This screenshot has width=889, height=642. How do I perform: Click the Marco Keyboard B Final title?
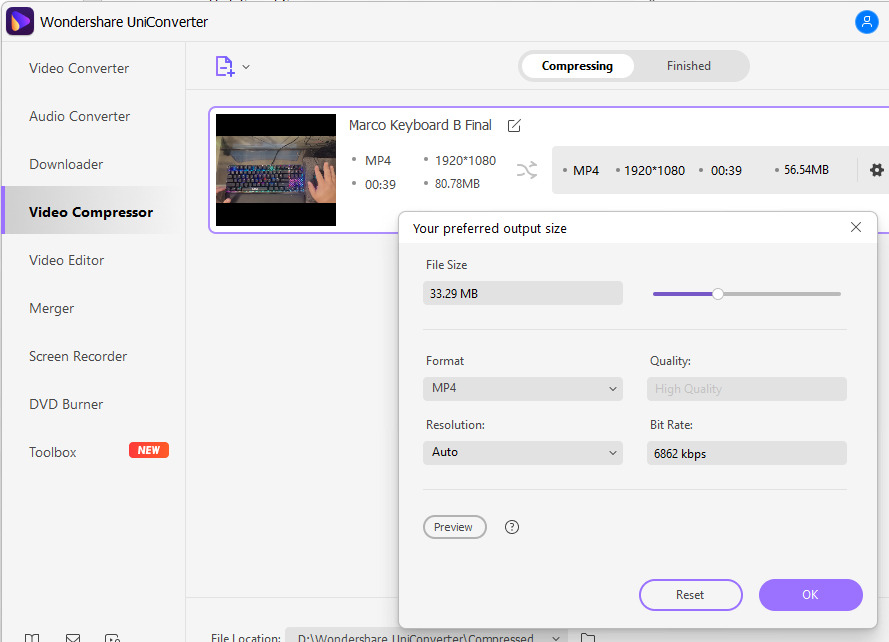(x=420, y=125)
